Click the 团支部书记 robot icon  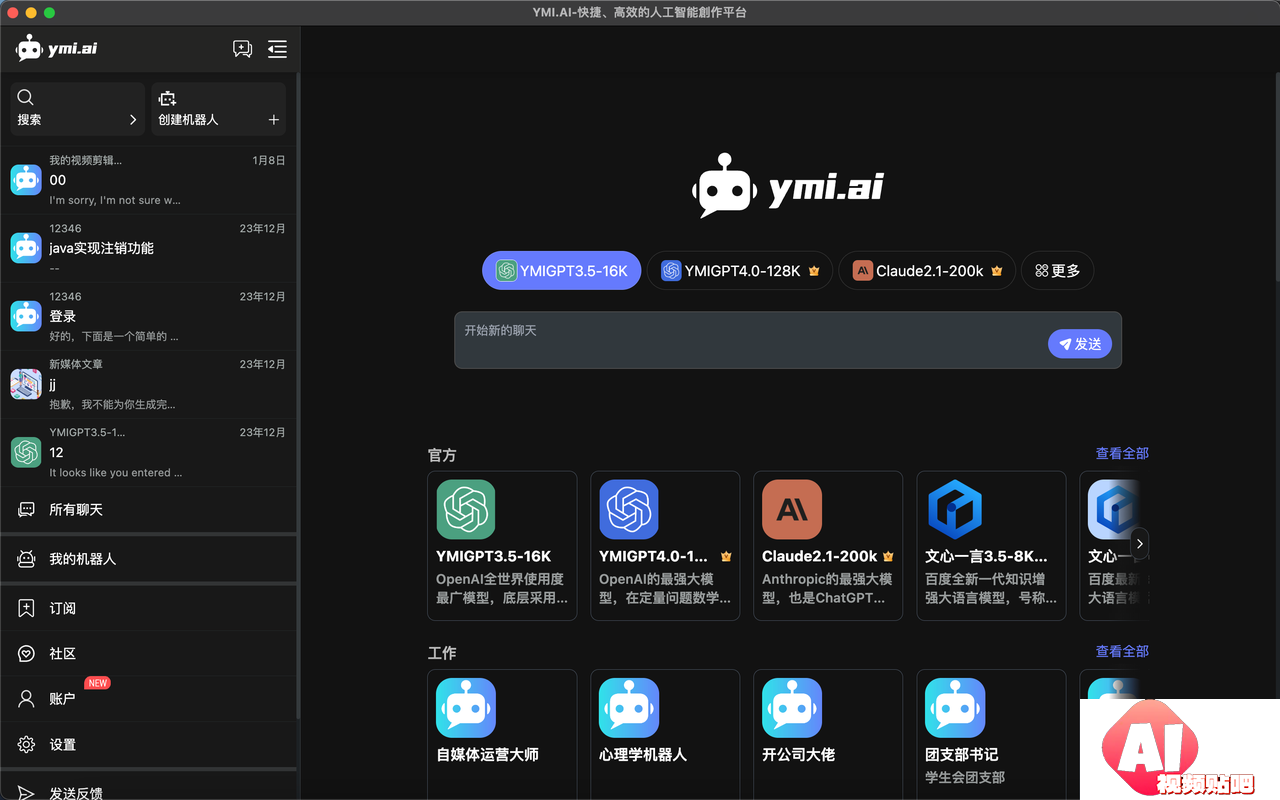click(955, 707)
